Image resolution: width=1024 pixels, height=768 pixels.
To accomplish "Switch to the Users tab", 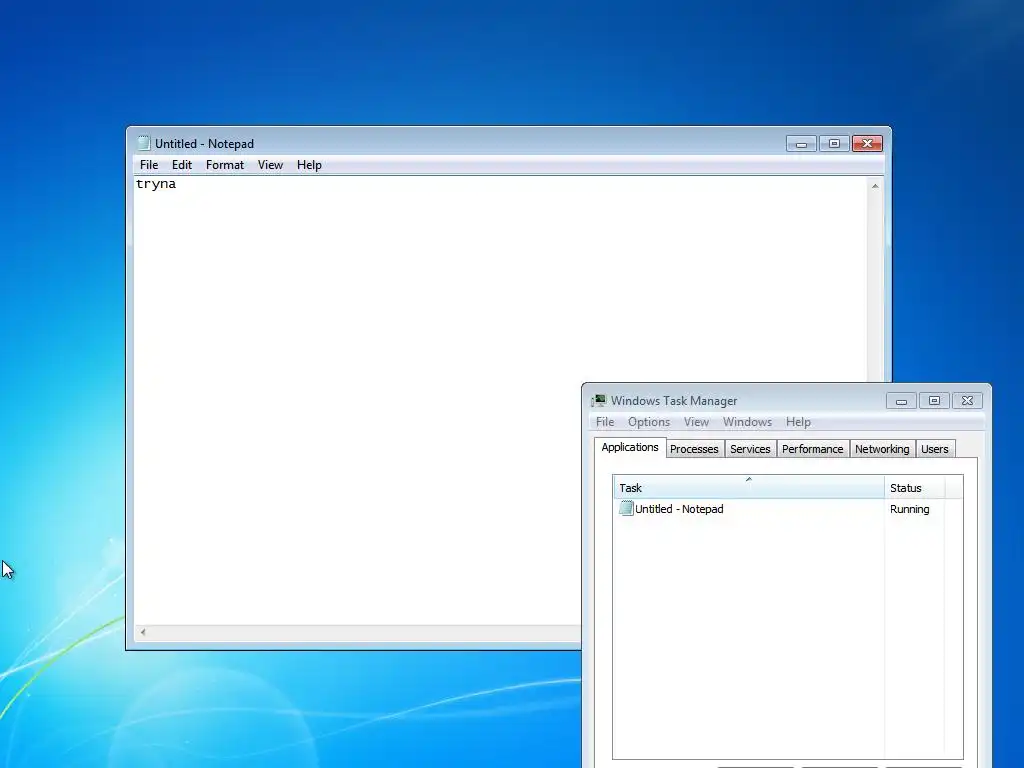I will 935,449.
